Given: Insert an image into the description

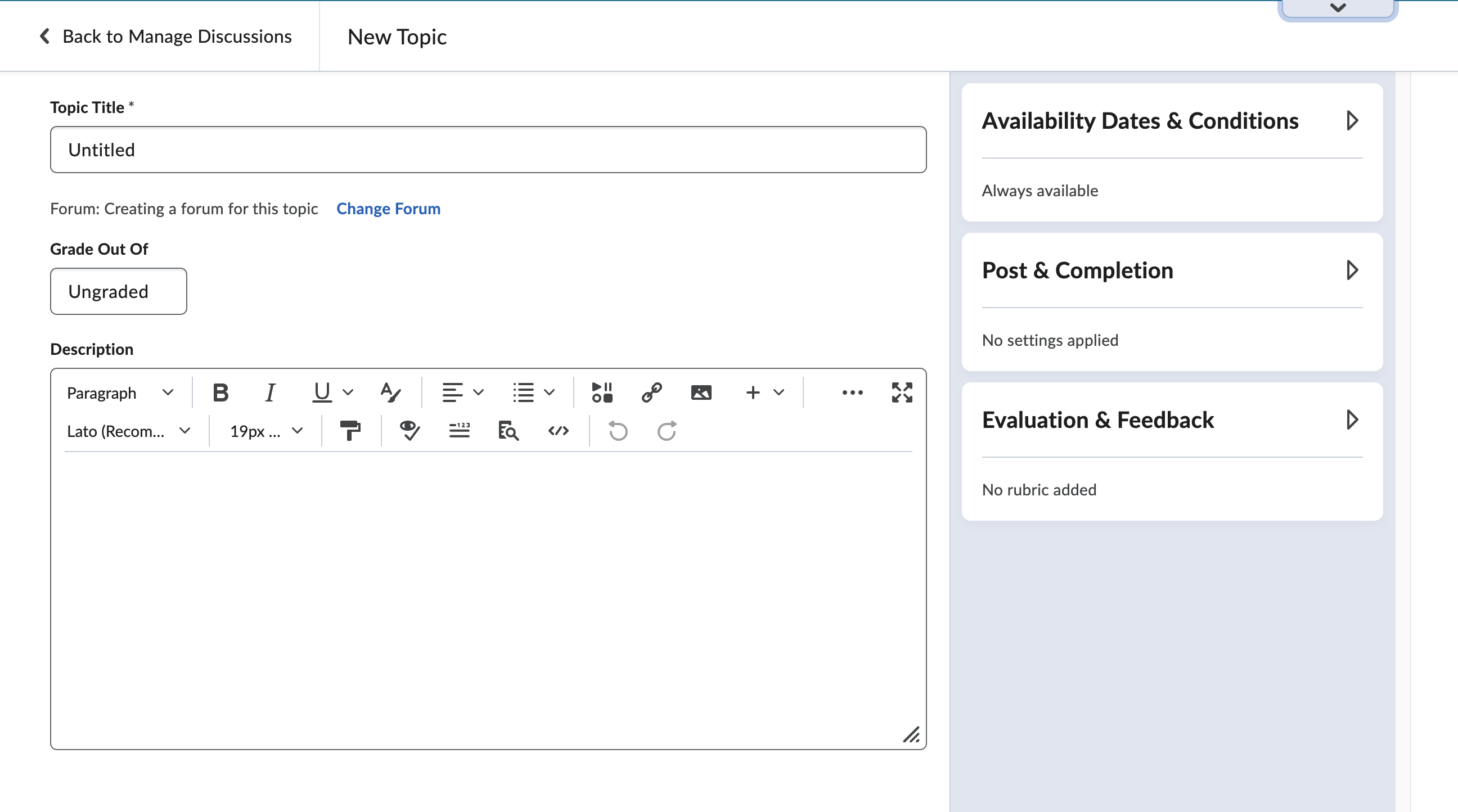Looking at the screenshot, I should pyautogui.click(x=701, y=392).
